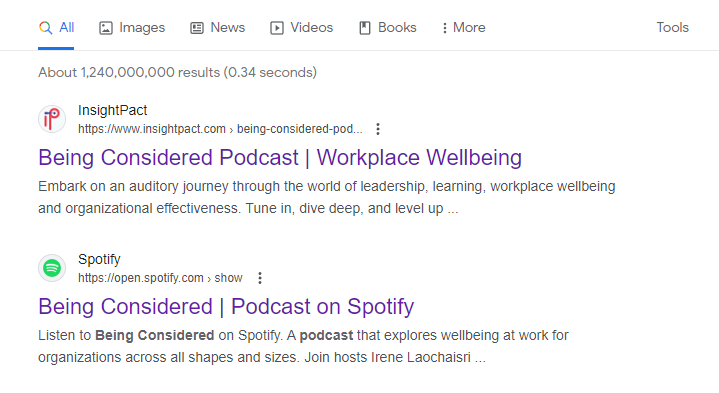719x393 pixels.
Task: Open Being Considered Podcast on Spotify link
Action: tap(226, 307)
